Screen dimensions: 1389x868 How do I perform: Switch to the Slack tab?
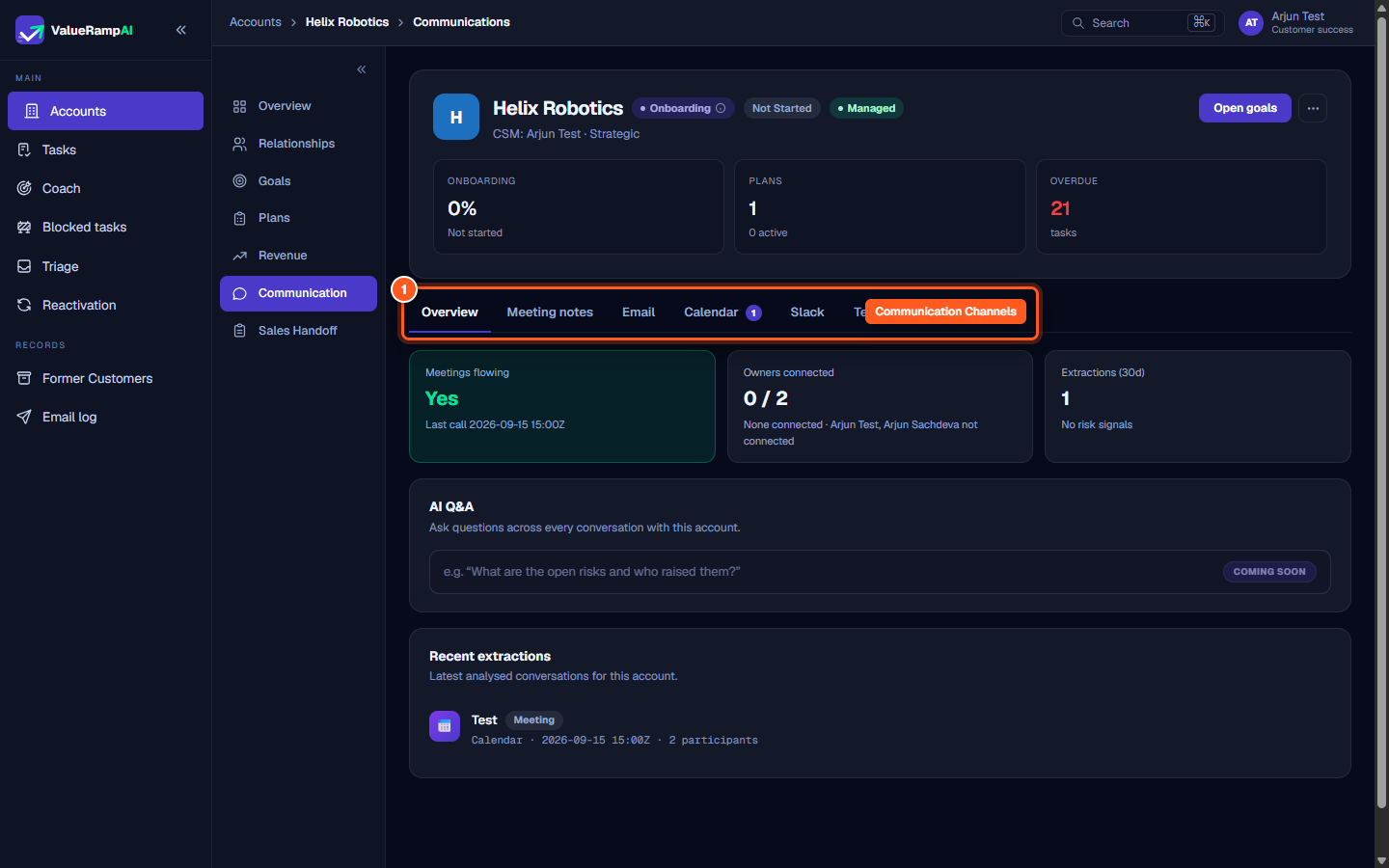click(807, 312)
